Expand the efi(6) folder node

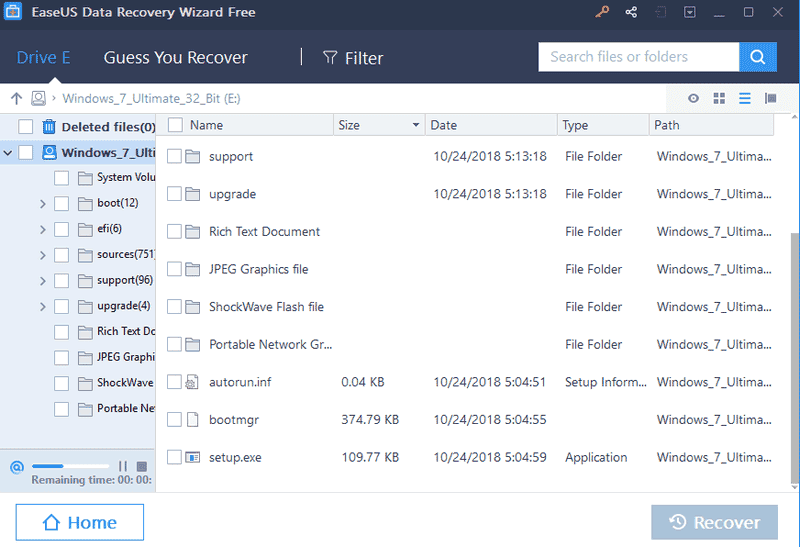tap(43, 229)
